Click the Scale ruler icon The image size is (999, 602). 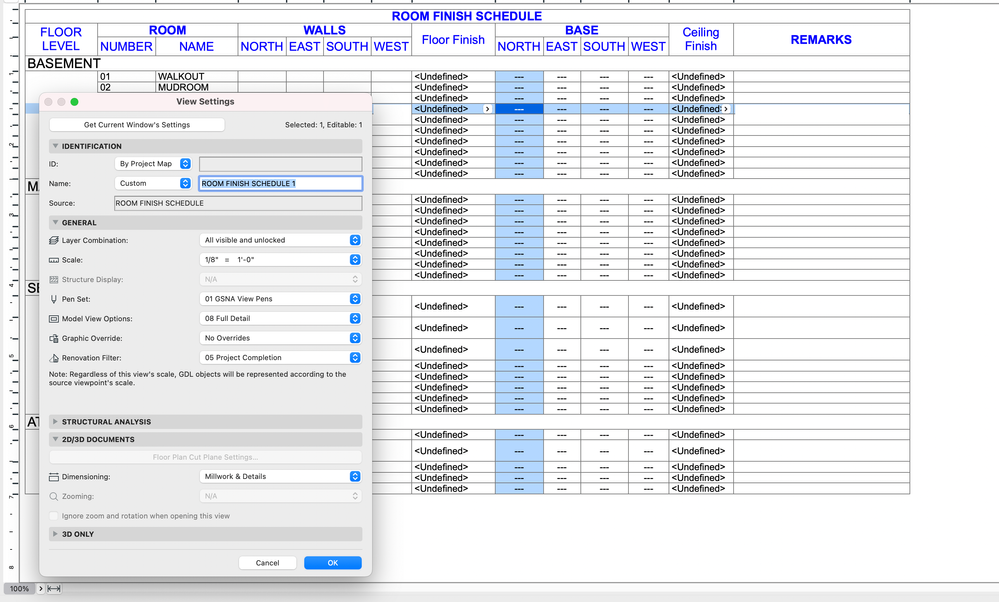(x=52, y=260)
